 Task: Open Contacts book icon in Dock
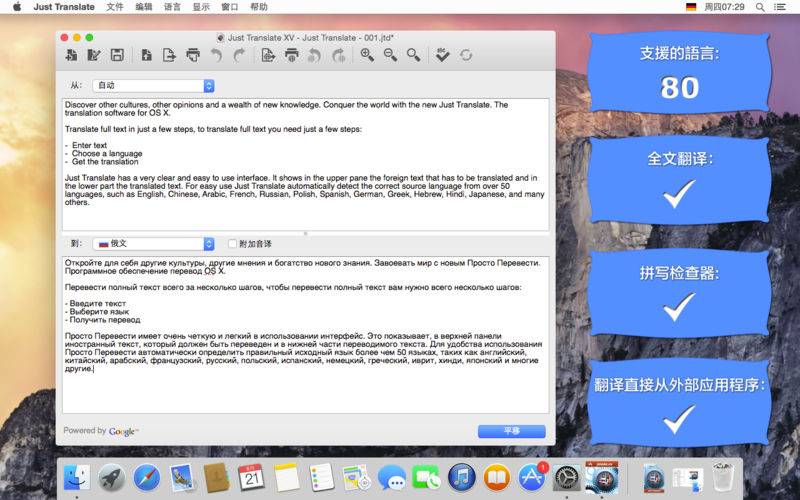(x=216, y=478)
